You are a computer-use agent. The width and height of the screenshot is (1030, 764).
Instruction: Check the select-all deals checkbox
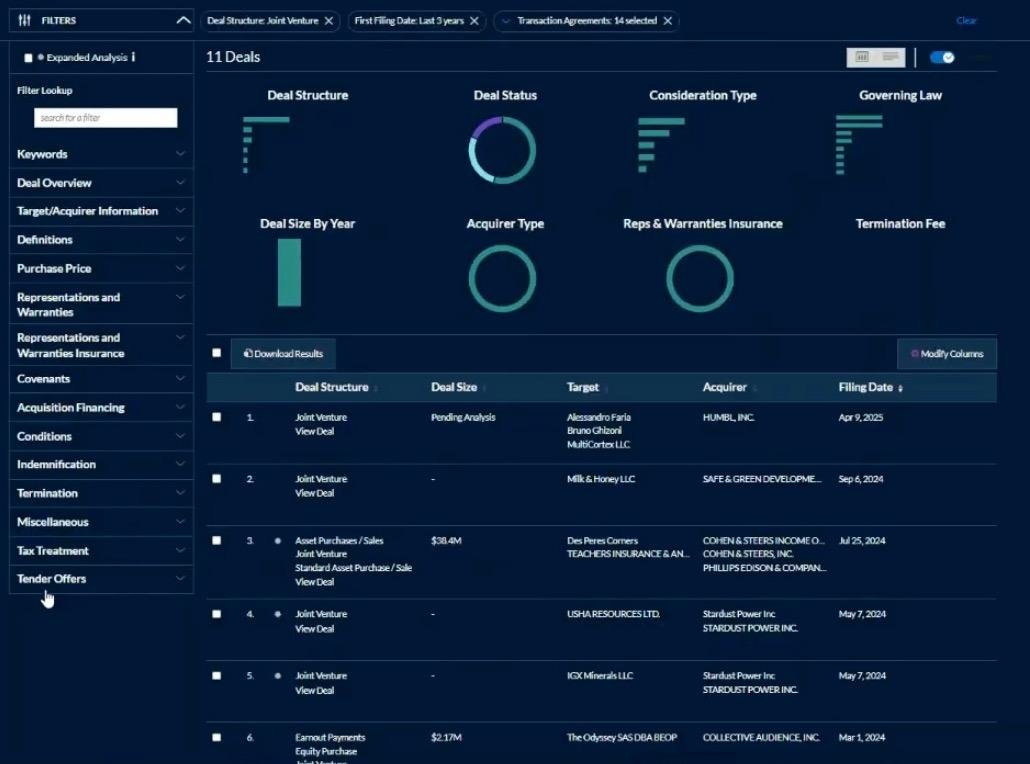(x=217, y=353)
